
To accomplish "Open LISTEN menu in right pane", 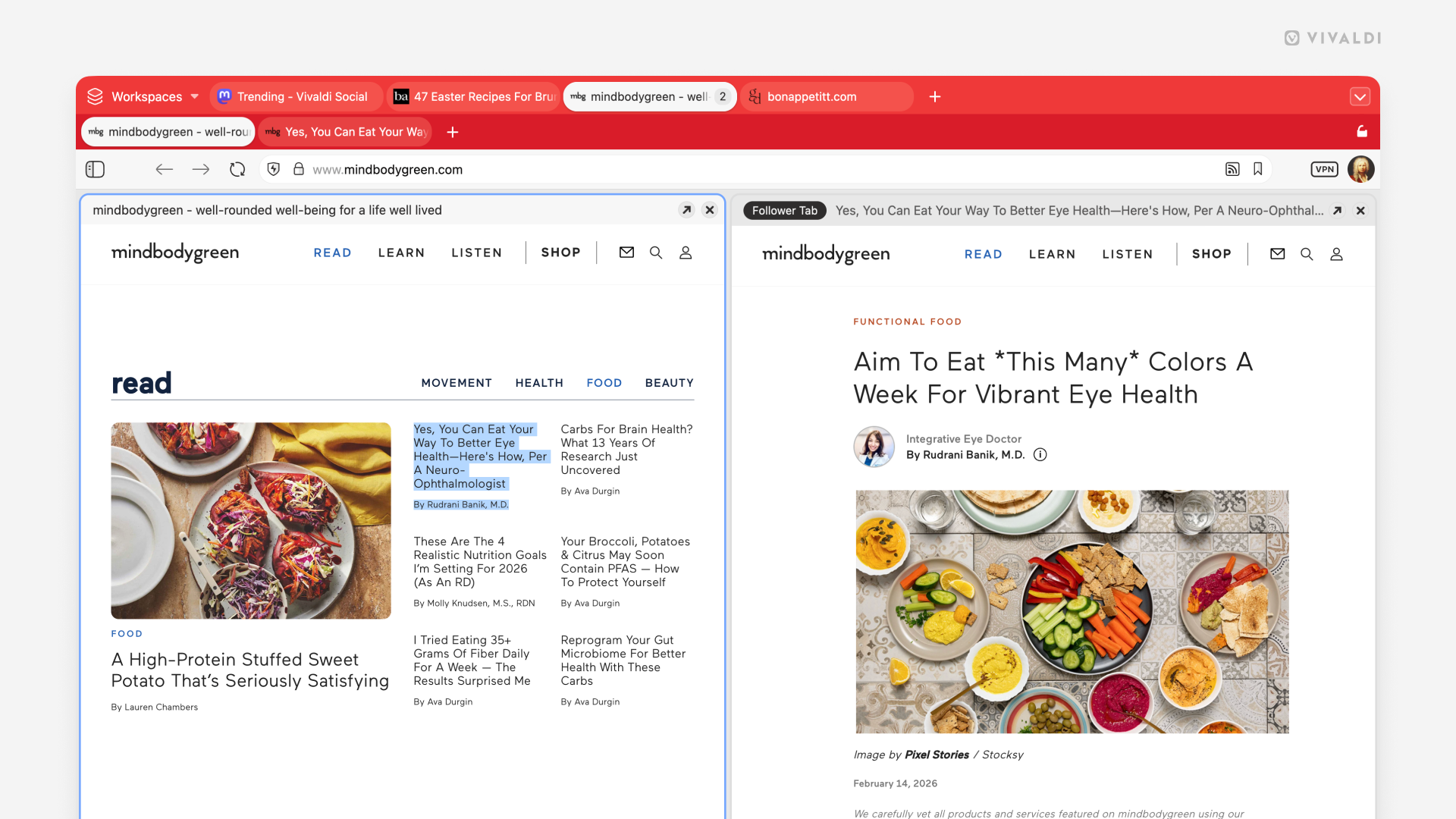I will point(1127,254).
